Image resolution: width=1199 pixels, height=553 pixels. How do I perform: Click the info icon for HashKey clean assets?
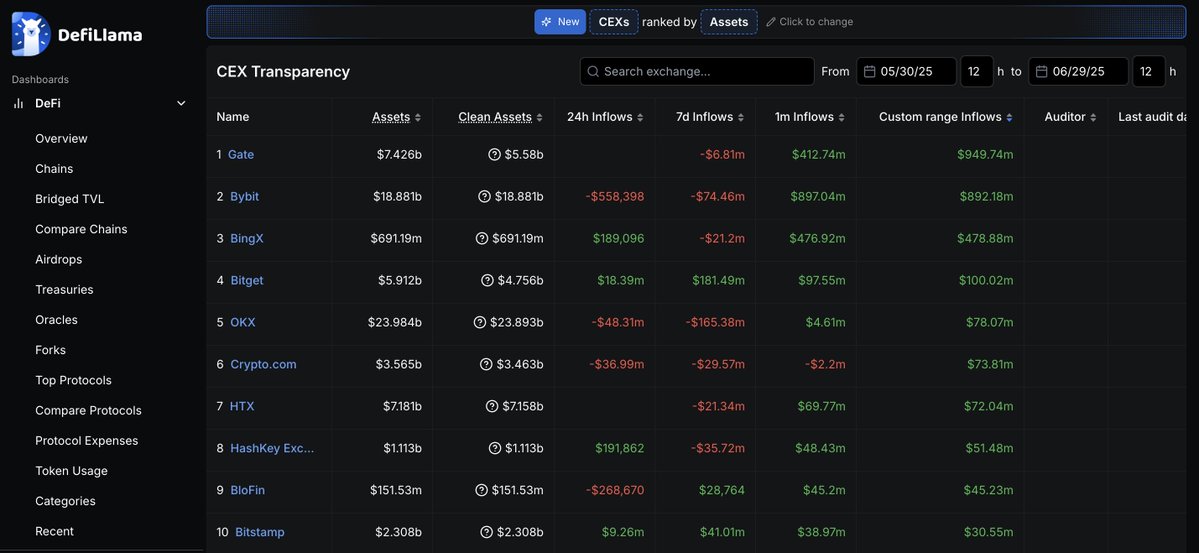pyautogui.click(x=494, y=448)
